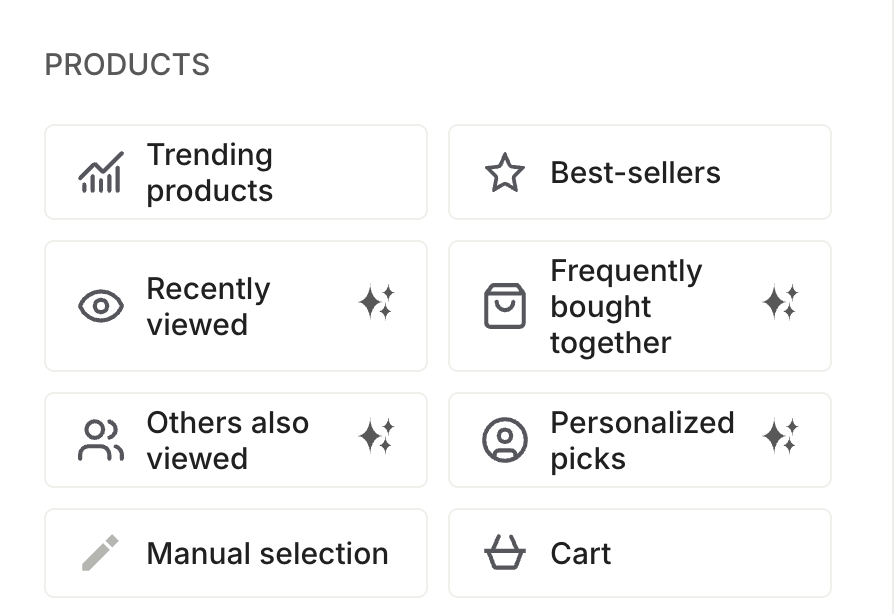
Task: Click the pencil icon on Manual selection
Action: point(98,553)
